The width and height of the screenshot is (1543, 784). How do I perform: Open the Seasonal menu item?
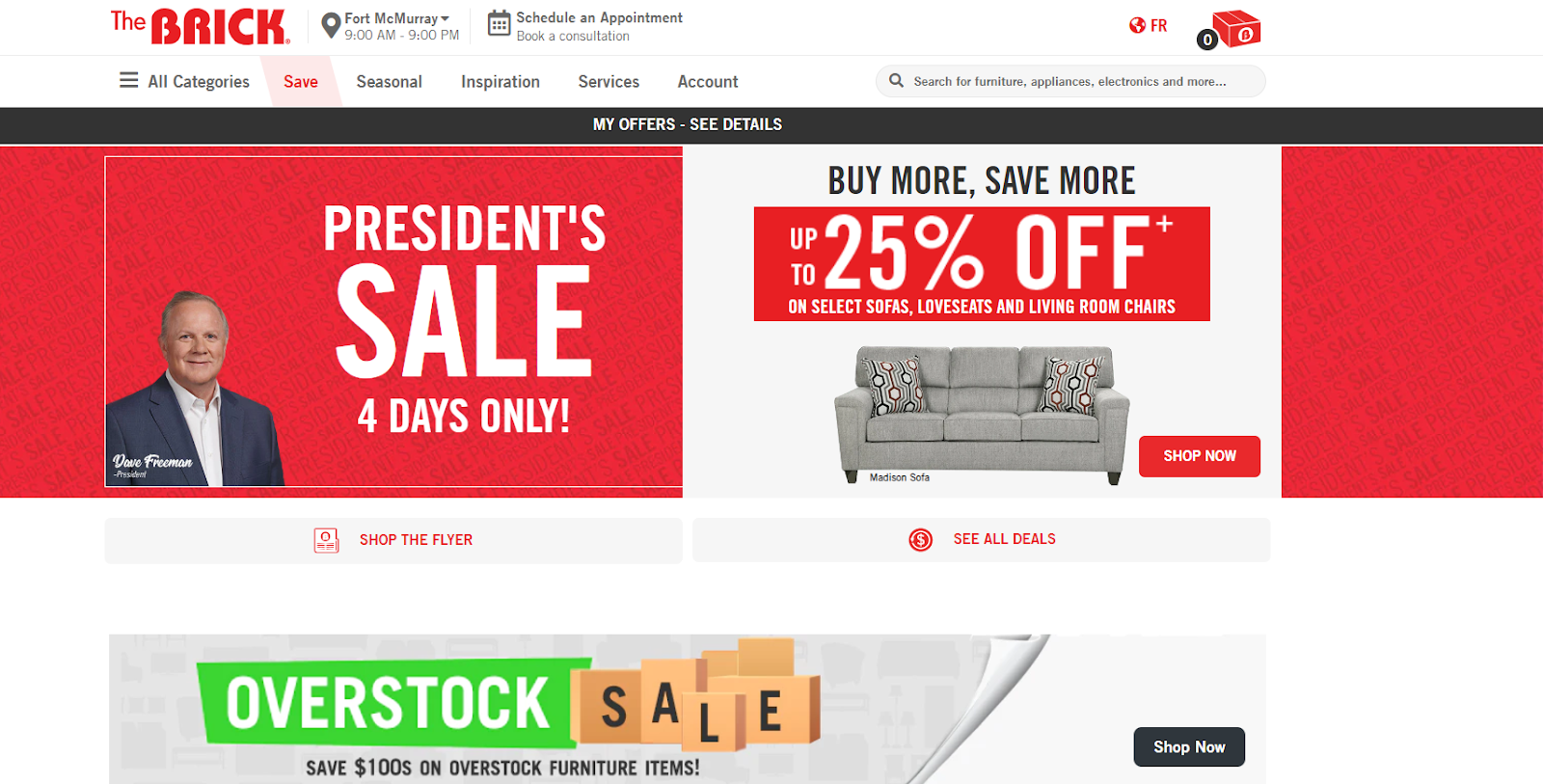pos(389,82)
